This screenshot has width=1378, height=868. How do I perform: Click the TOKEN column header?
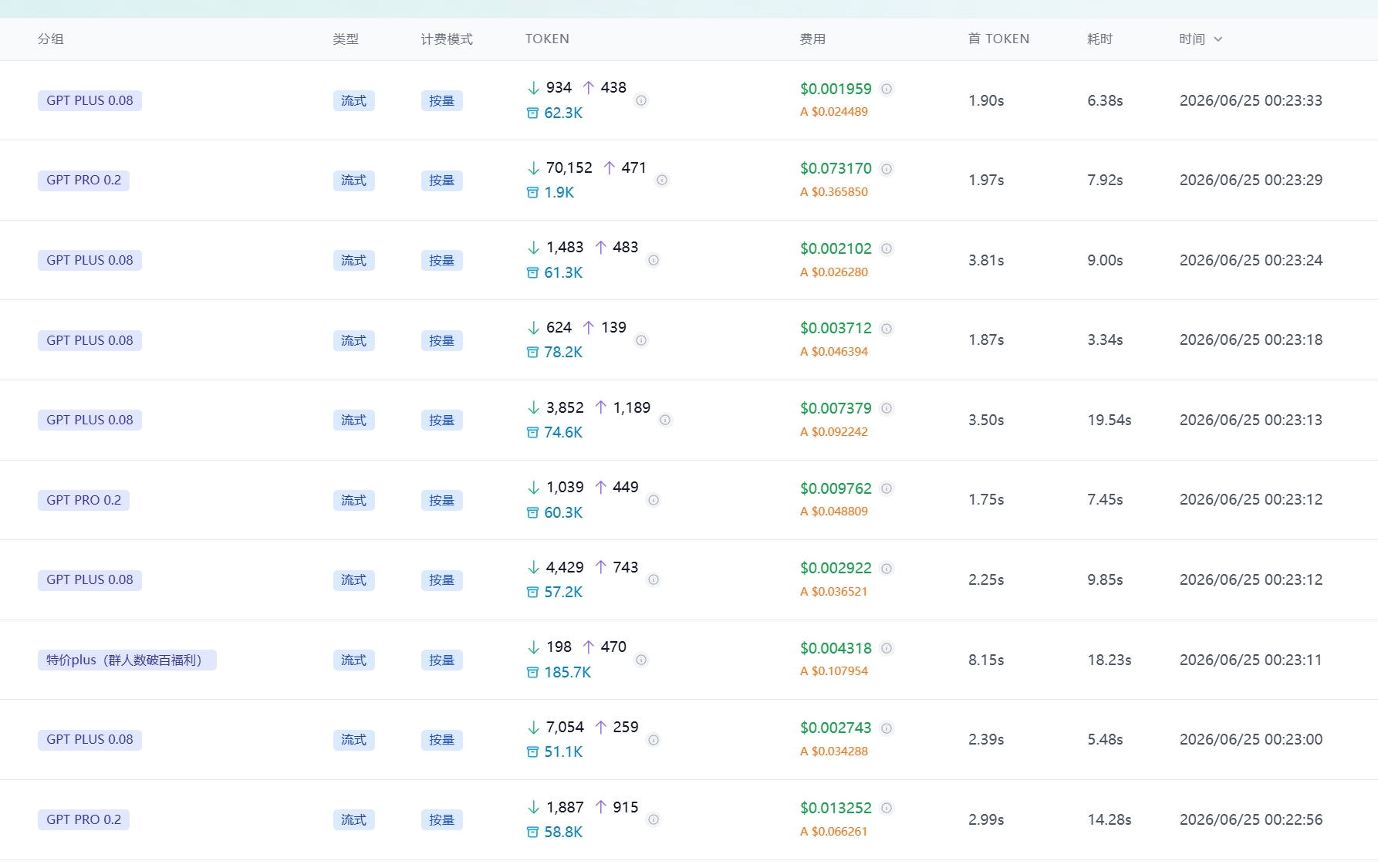coord(547,39)
